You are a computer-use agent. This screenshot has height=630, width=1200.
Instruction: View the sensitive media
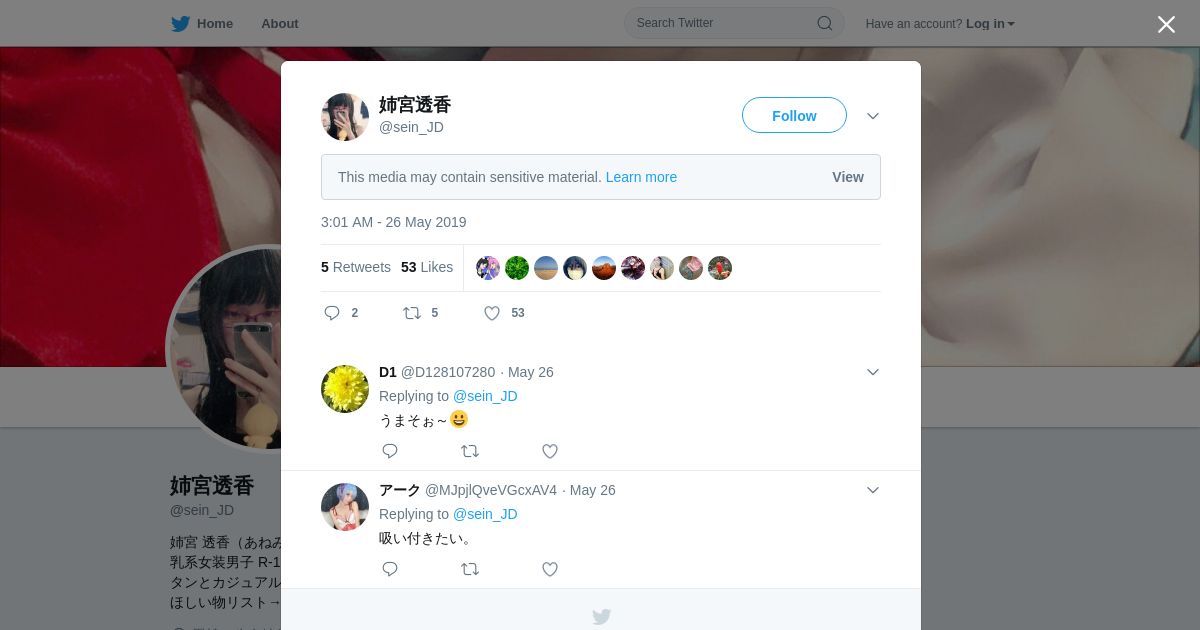pyautogui.click(x=848, y=177)
